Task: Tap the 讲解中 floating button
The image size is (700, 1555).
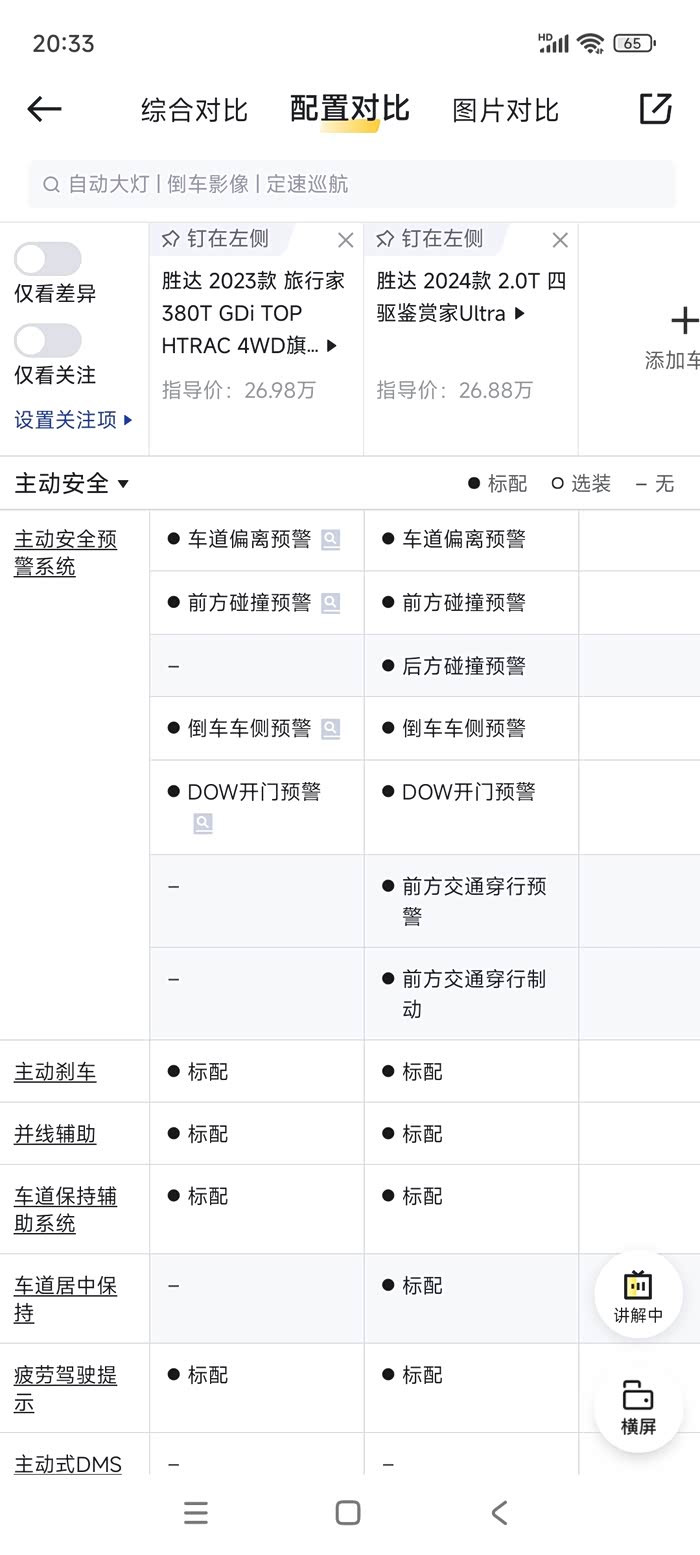Action: pyautogui.click(x=638, y=1295)
